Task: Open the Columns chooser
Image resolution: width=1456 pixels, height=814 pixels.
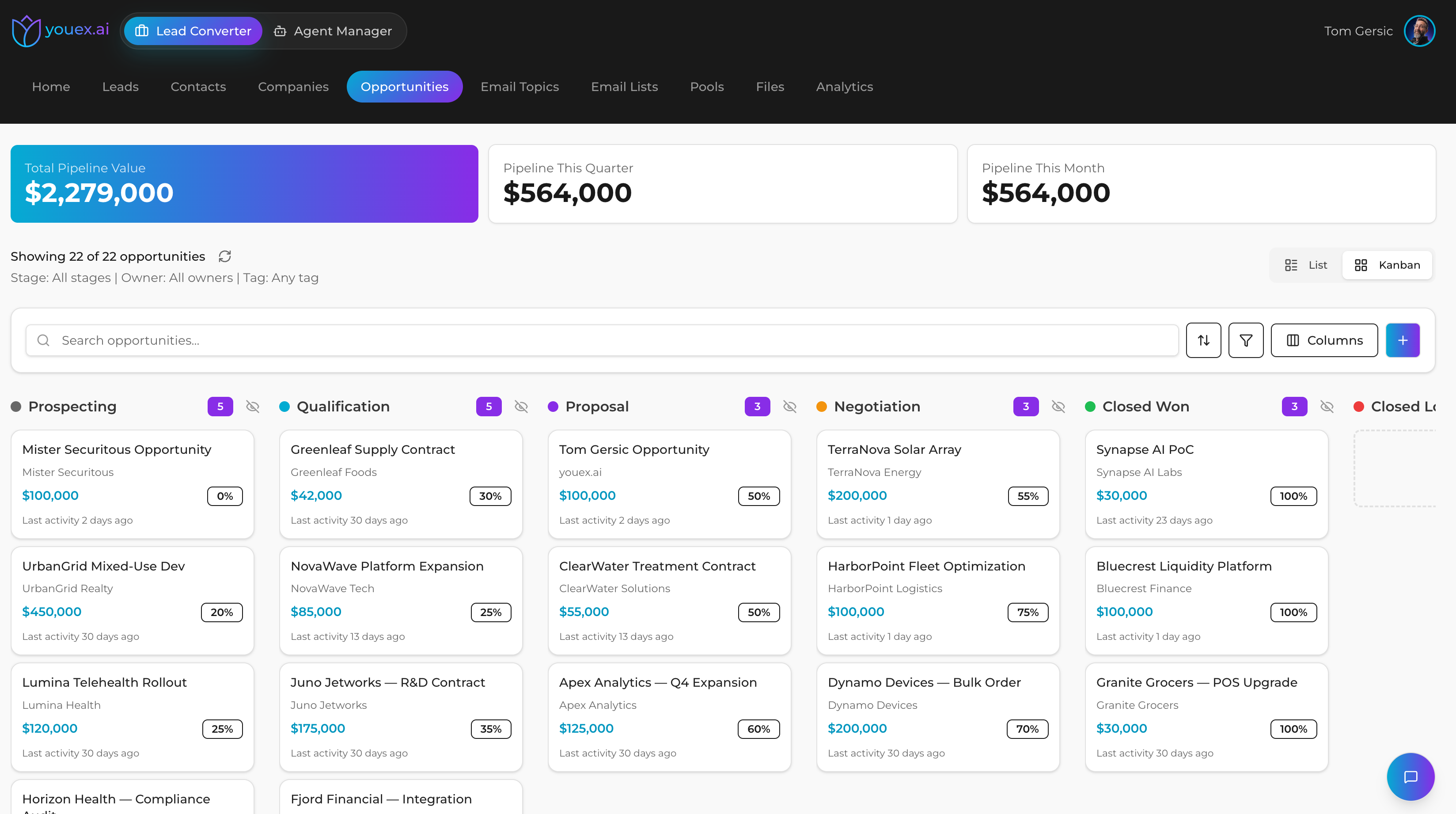Action: point(1324,340)
